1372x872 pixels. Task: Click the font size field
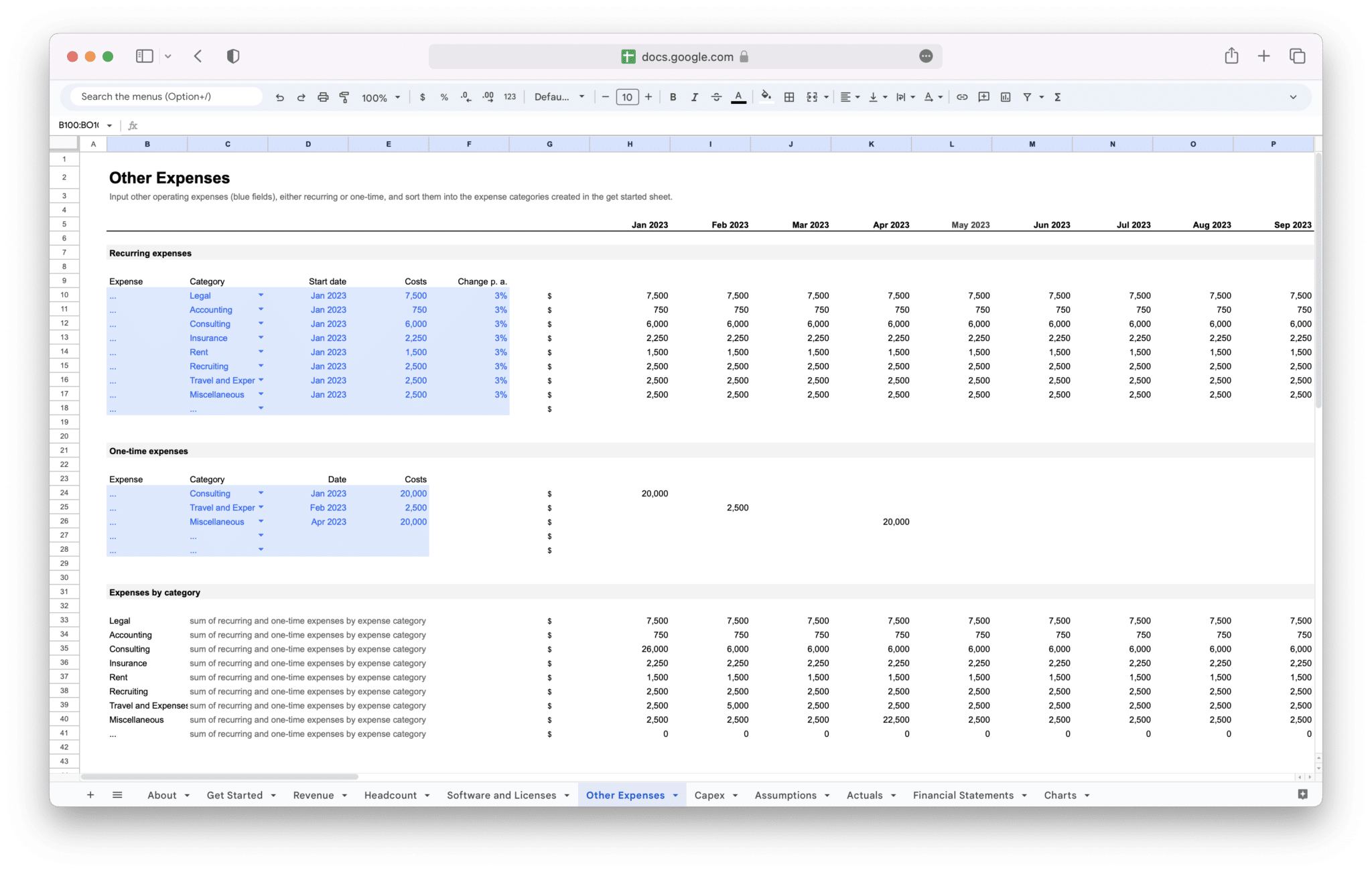627,97
